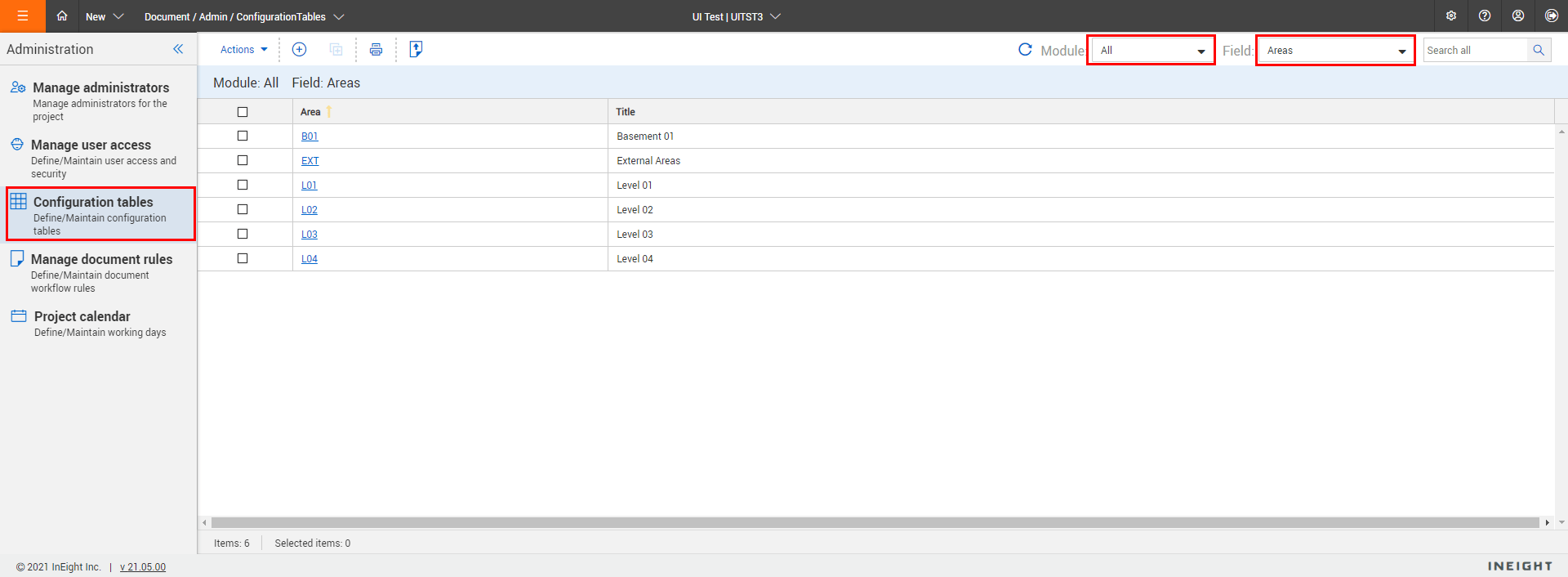The height and width of the screenshot is (577, 1568).
Task: Click the scroll right arrow of the table
Action: click(1547, 522)
